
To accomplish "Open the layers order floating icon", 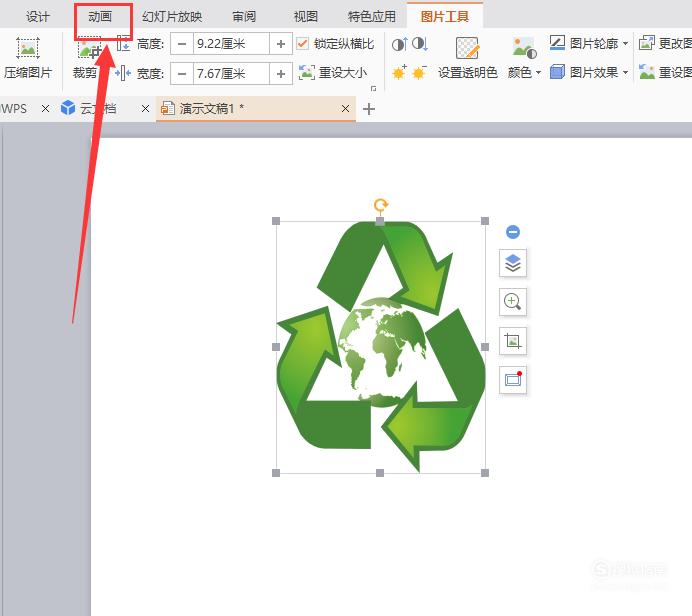I will tap(513, 263).
